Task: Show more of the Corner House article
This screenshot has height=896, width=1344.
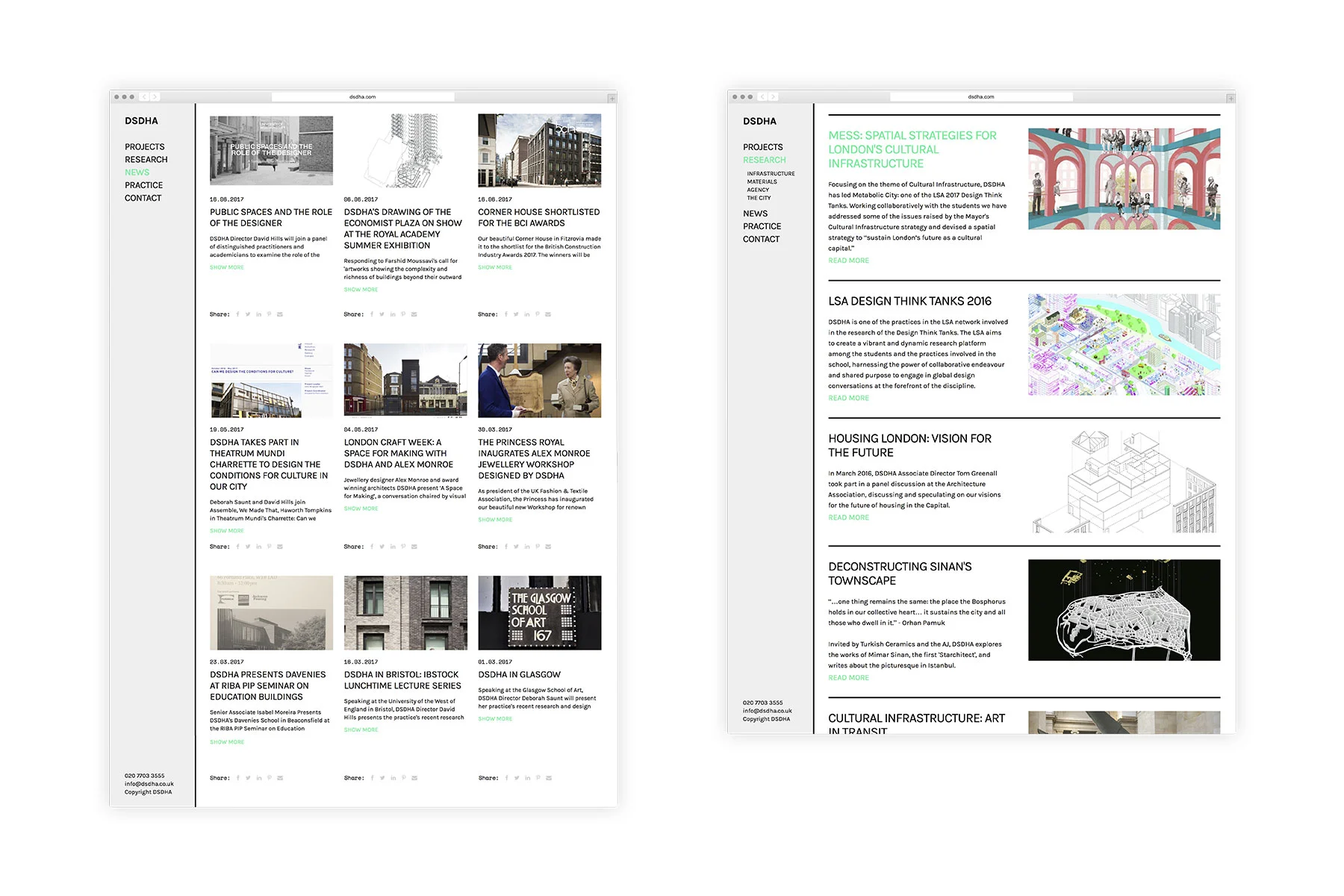Action: coord(495,267)
